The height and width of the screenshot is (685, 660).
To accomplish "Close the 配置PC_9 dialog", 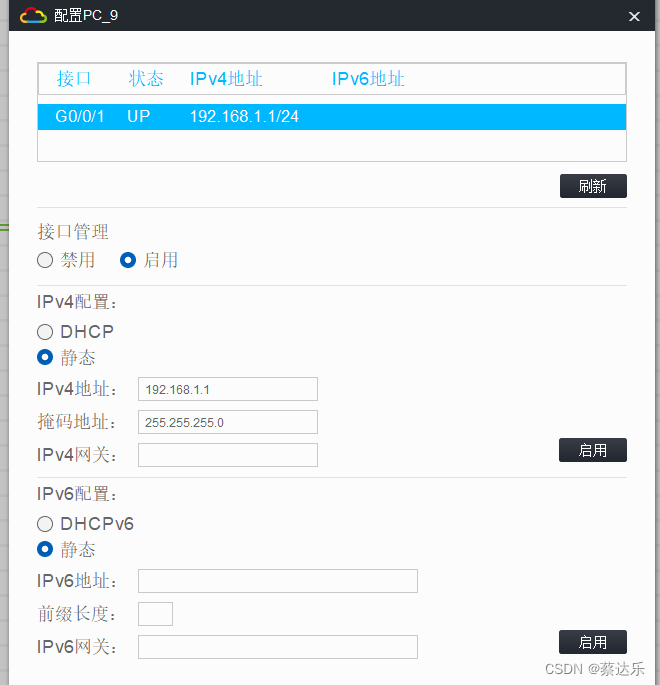I will [634, 17].
